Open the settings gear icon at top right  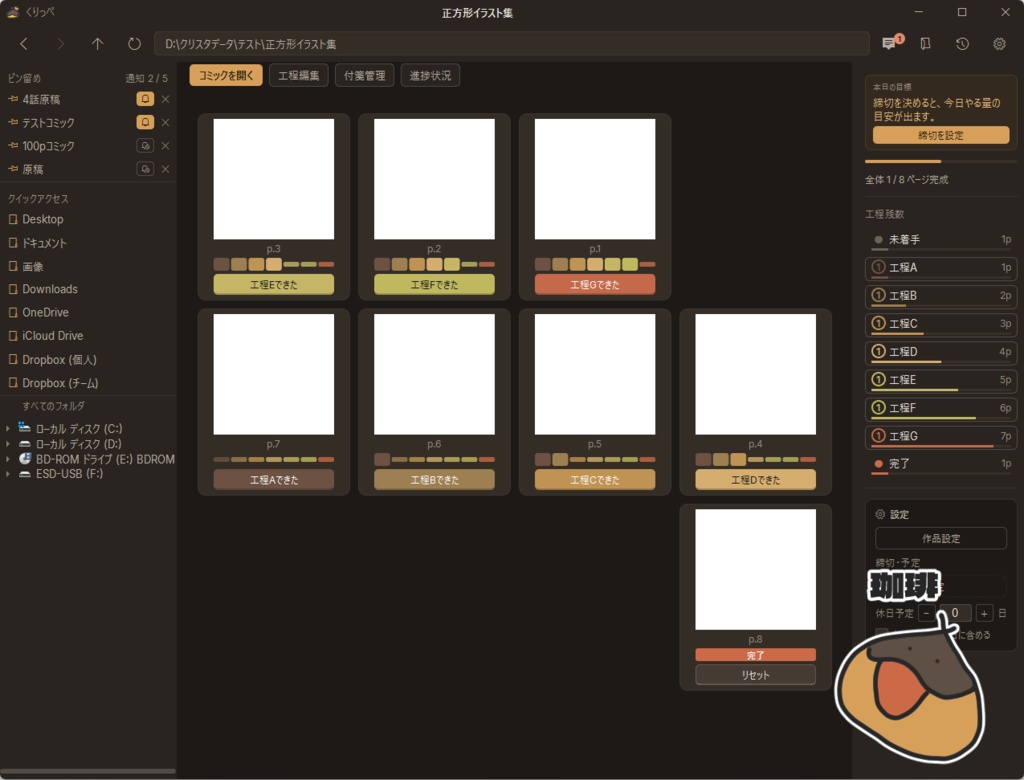click(x=999, y=44)
